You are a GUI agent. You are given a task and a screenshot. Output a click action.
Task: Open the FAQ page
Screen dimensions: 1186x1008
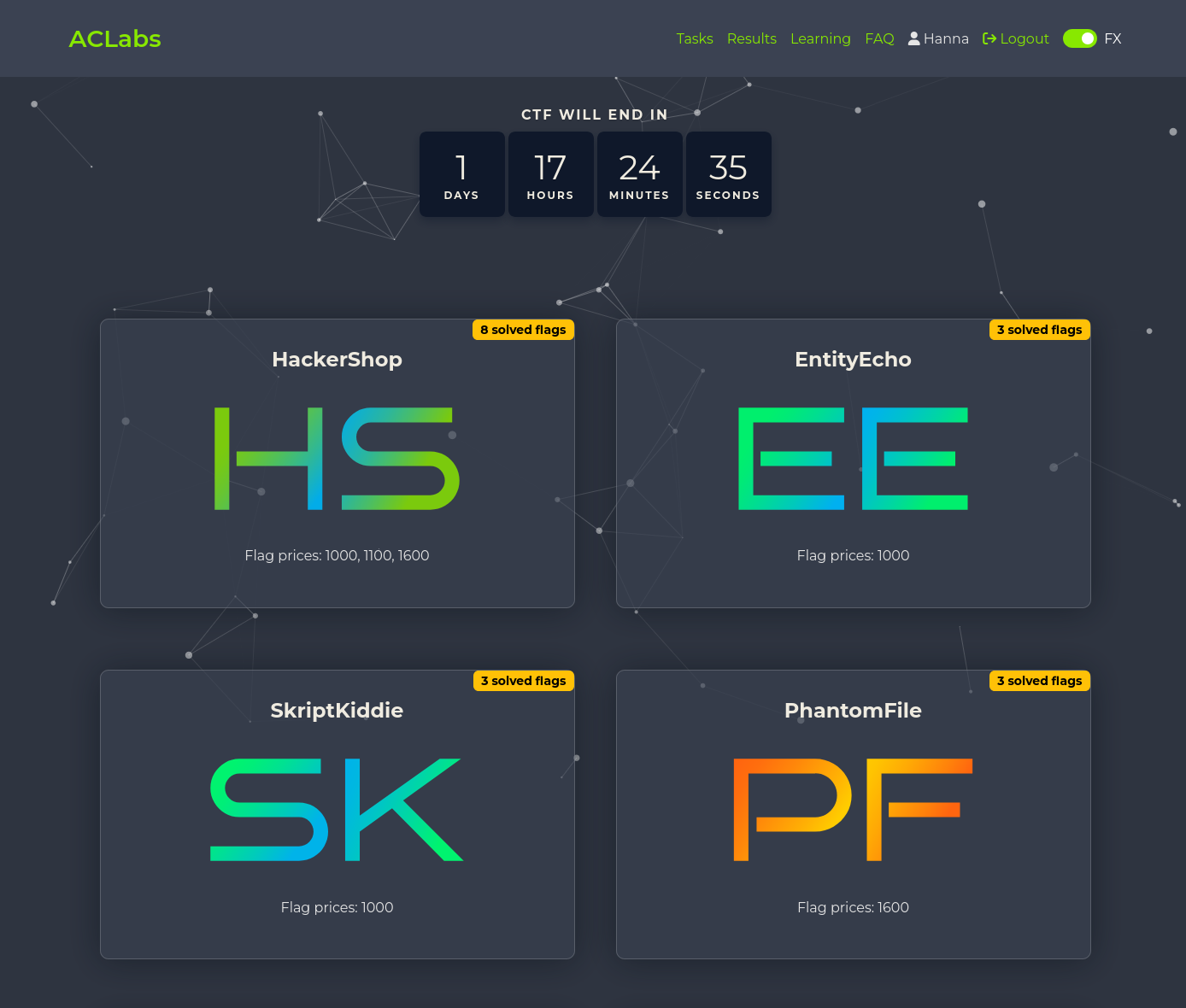(879, 38)
